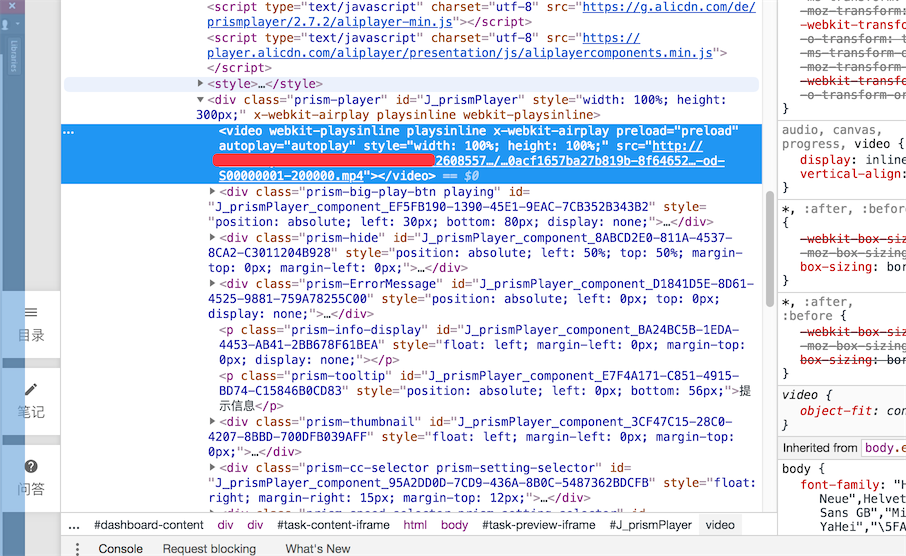Viewport: 906px width, 556px height.
Task: Select the video breadcrumb item
Action: [x=720, y=525]
